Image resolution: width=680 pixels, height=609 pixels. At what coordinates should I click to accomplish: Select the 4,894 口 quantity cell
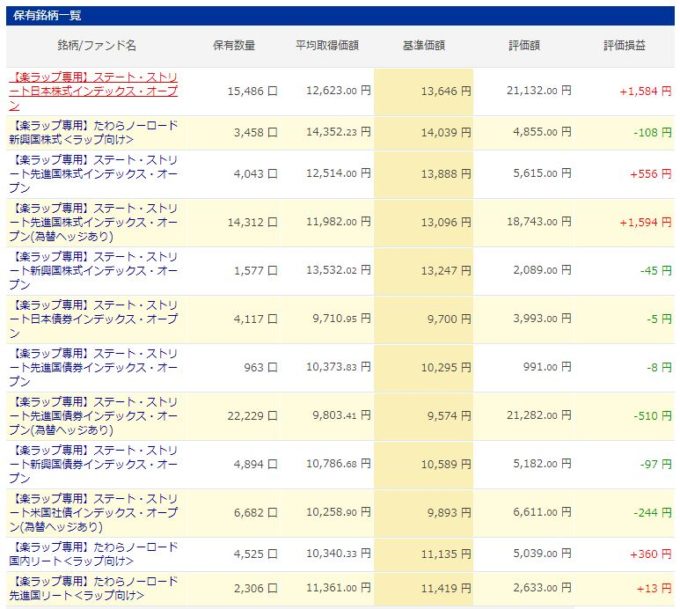coord(255,465)
